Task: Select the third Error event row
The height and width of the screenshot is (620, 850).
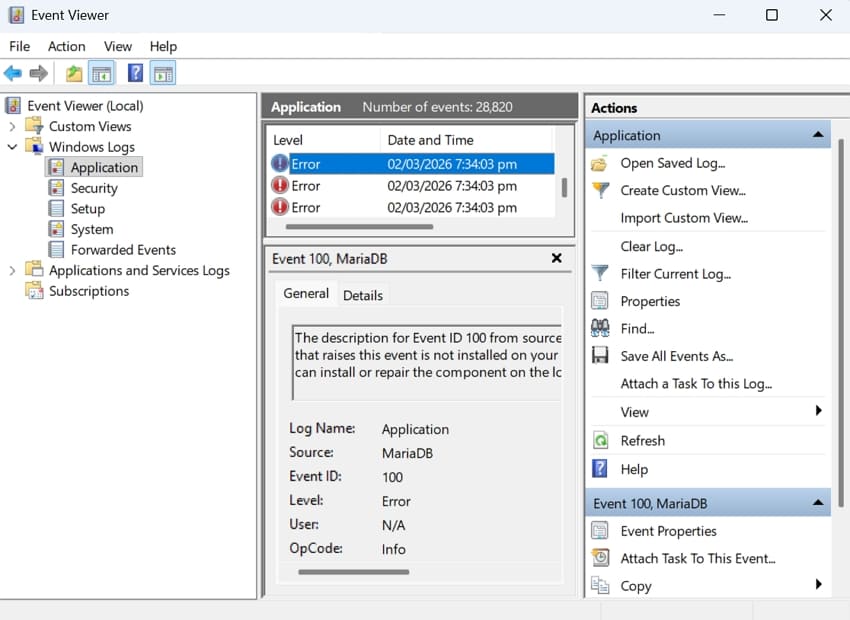Action: 412,208
